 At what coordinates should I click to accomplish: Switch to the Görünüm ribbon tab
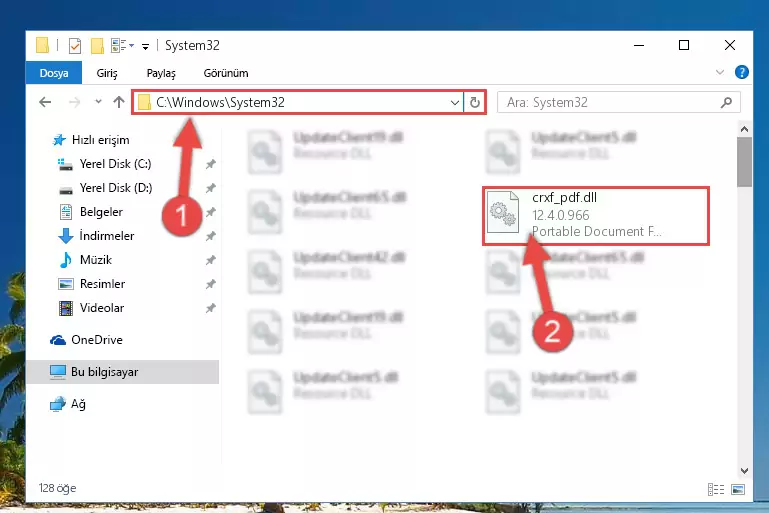click(226, 73)
